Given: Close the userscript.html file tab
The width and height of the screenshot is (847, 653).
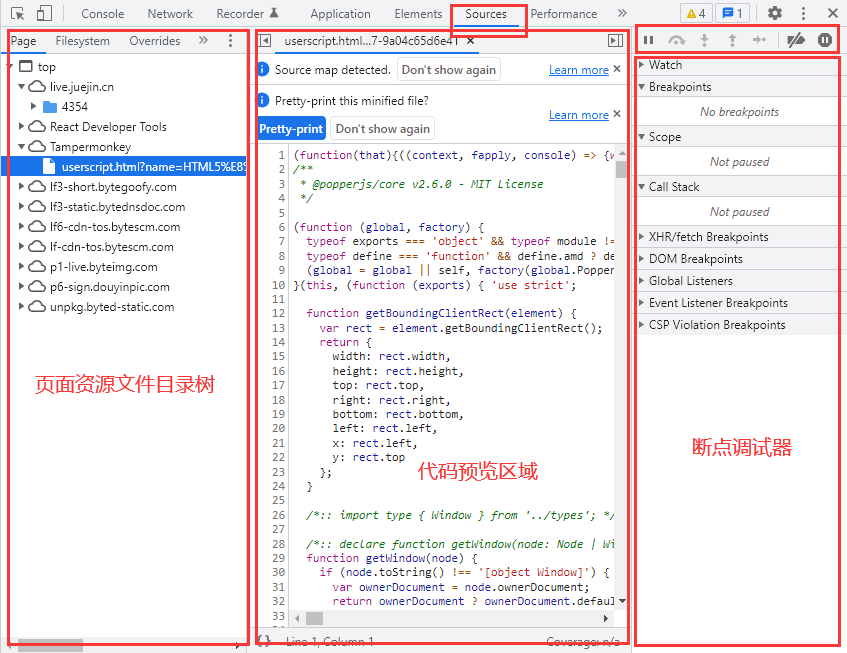Looking at the screenshot, I should point(470,41).
